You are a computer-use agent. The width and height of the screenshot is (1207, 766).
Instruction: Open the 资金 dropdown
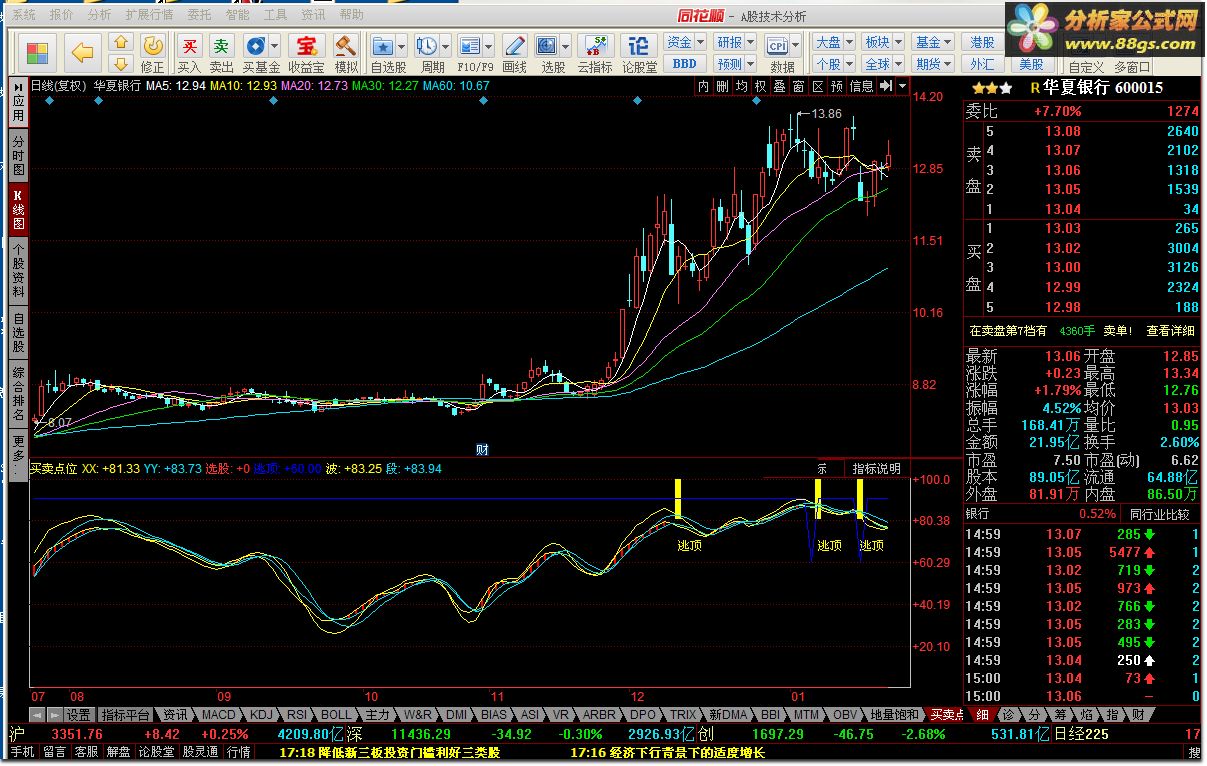pyautogui.click(x=685, y=42)
